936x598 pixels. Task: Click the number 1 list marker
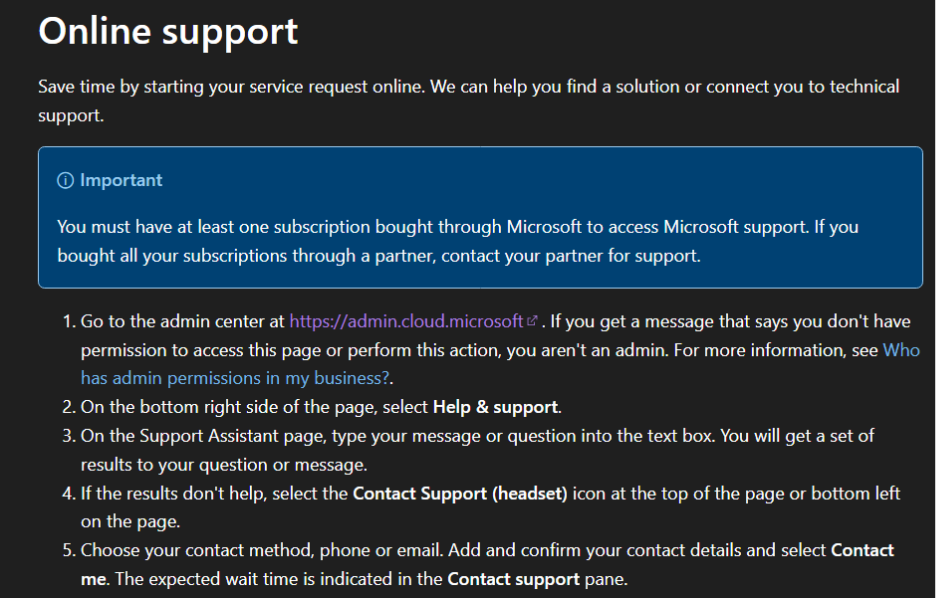(69, 321)
